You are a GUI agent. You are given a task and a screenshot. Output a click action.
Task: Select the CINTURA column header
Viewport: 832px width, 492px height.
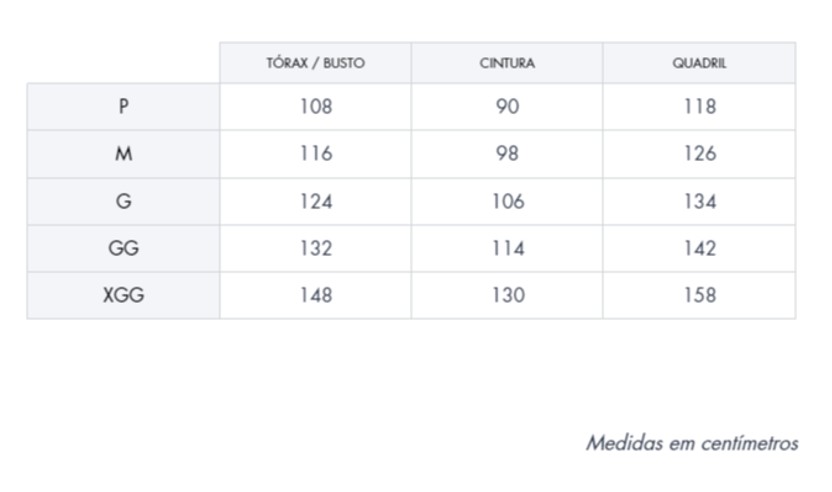(507, 63)
